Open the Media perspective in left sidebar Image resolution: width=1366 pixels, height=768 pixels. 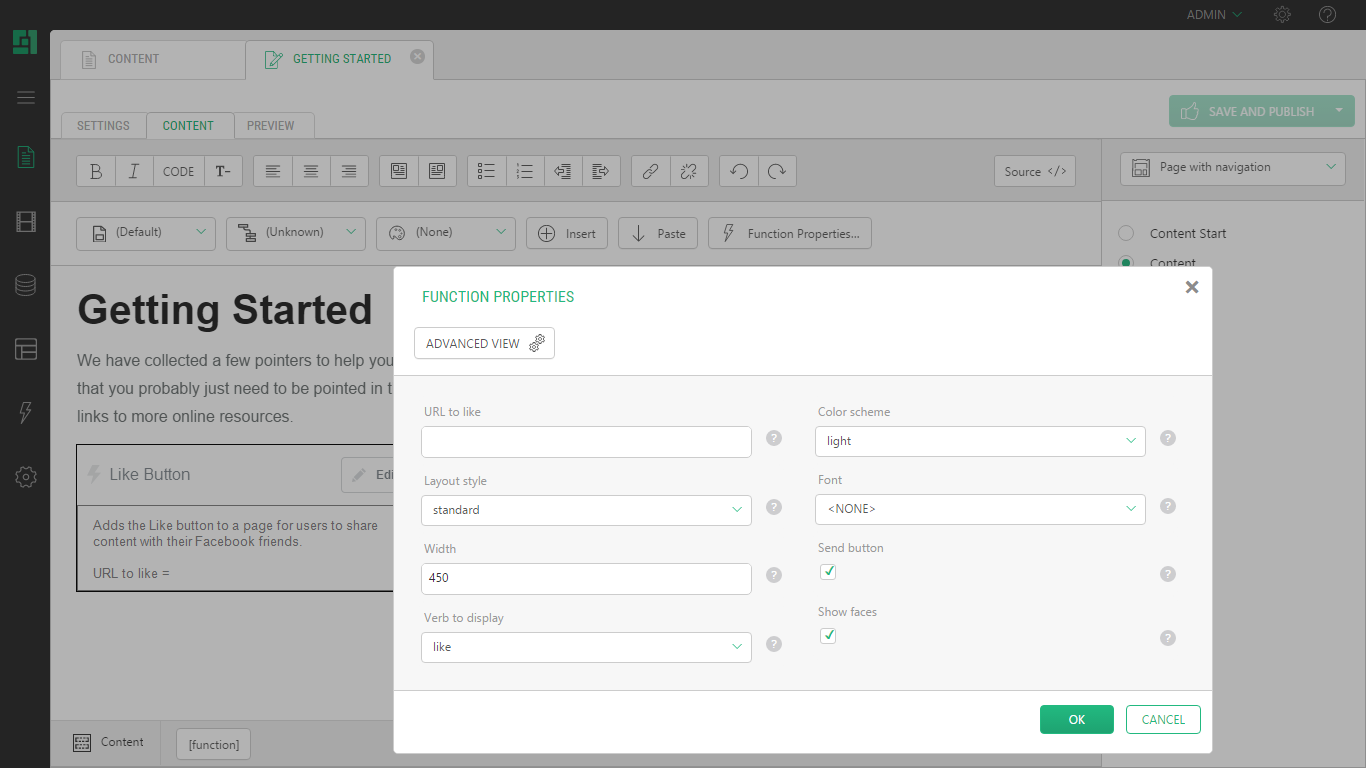26,222
